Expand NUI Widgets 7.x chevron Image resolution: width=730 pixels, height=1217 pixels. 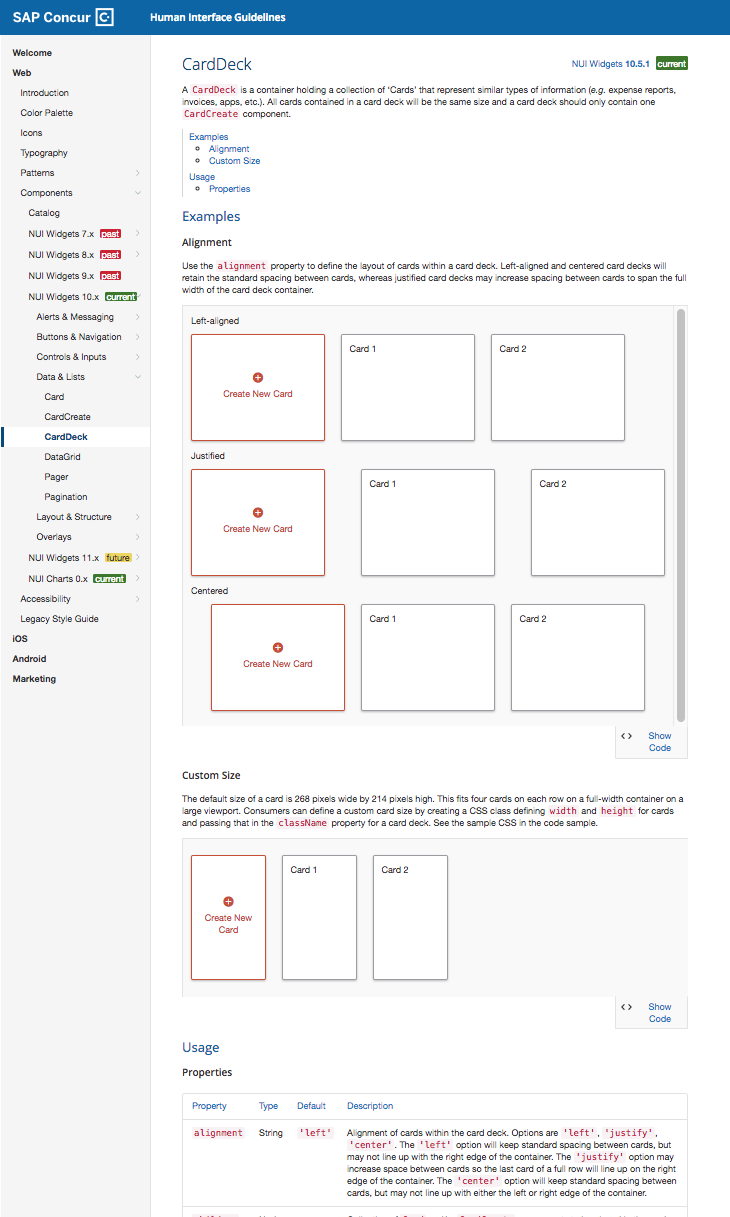click(x=138, y=234)
